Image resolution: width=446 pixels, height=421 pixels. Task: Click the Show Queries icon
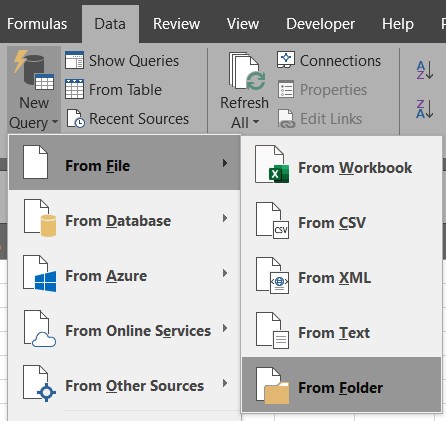tap(75, 60)
